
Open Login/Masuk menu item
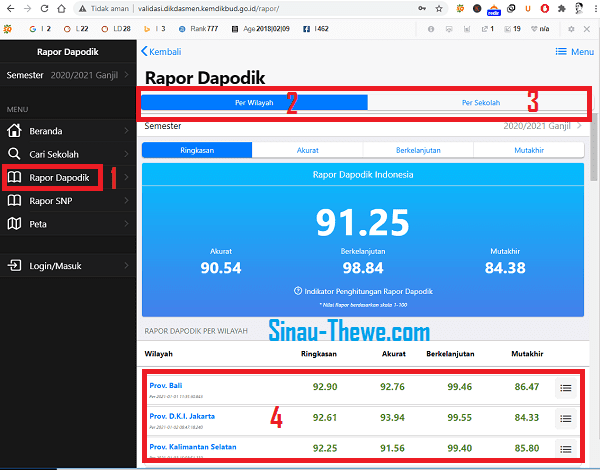(x=68, y=265)
